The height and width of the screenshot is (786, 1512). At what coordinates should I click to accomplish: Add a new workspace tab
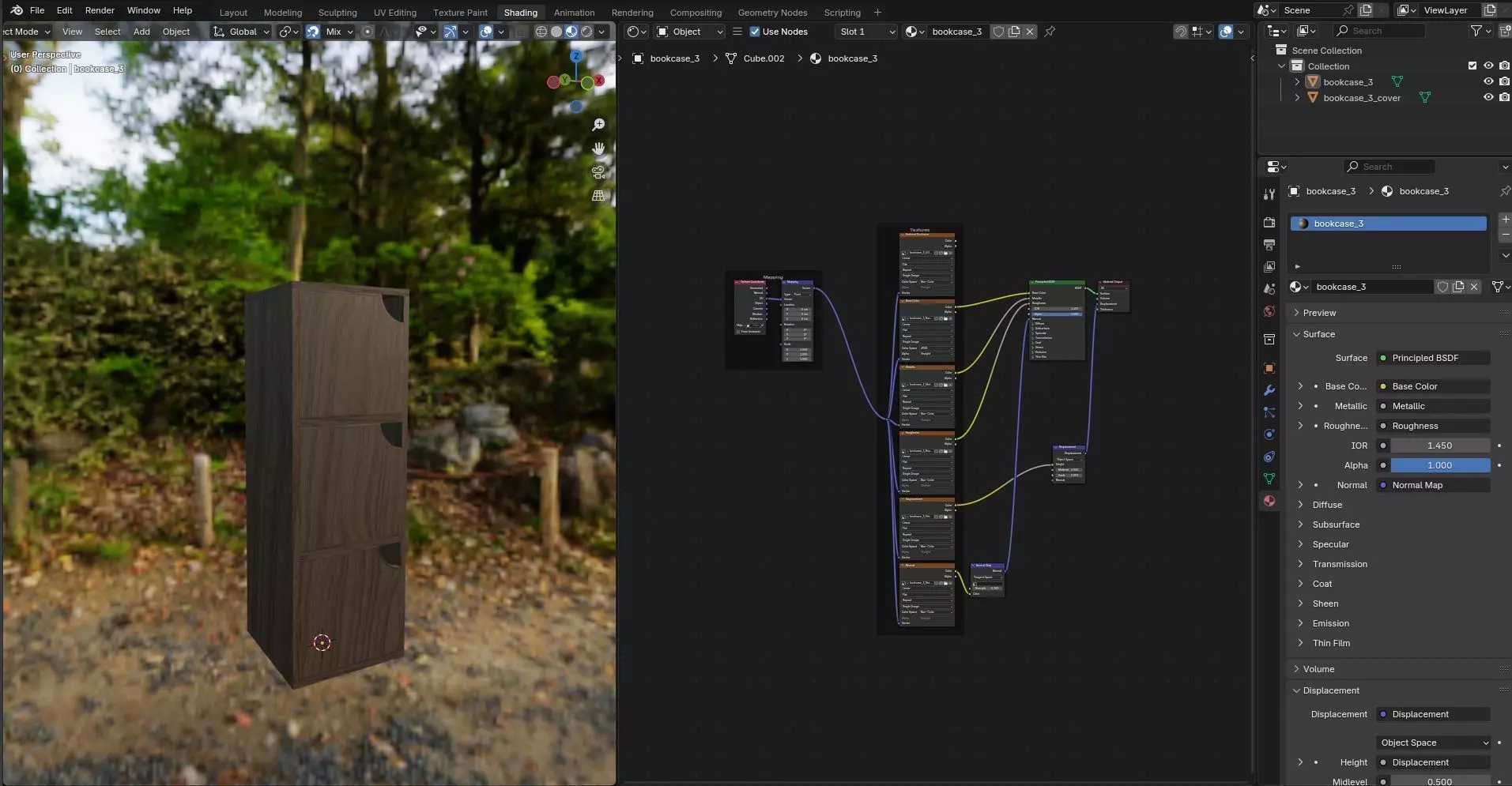coord(877,12)
